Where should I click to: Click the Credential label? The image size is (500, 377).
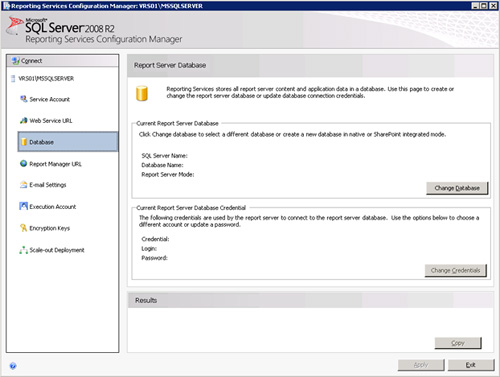pyautogui.click(x=155, y=239)
